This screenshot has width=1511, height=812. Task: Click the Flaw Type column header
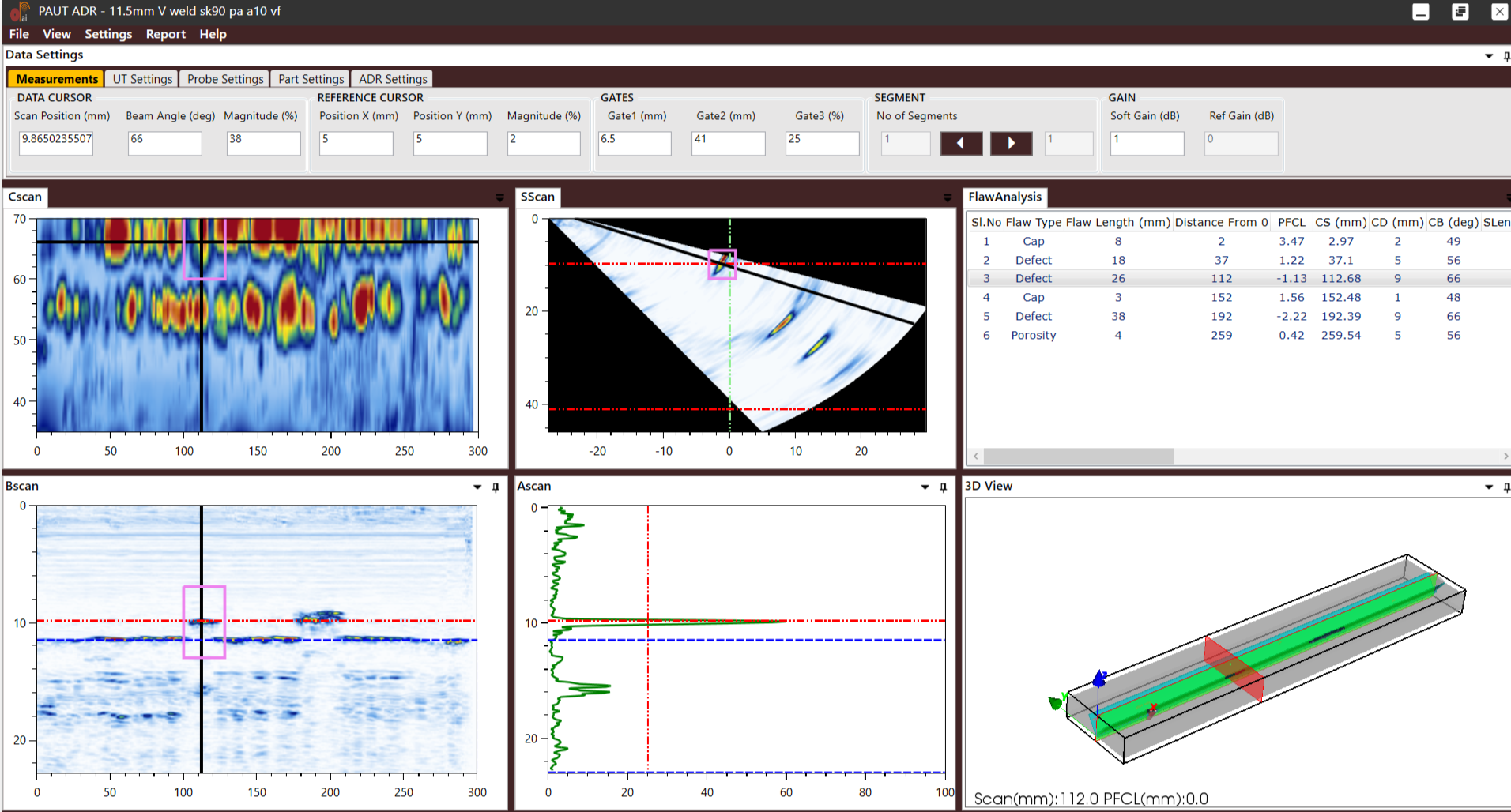(x=1034, y=223)
